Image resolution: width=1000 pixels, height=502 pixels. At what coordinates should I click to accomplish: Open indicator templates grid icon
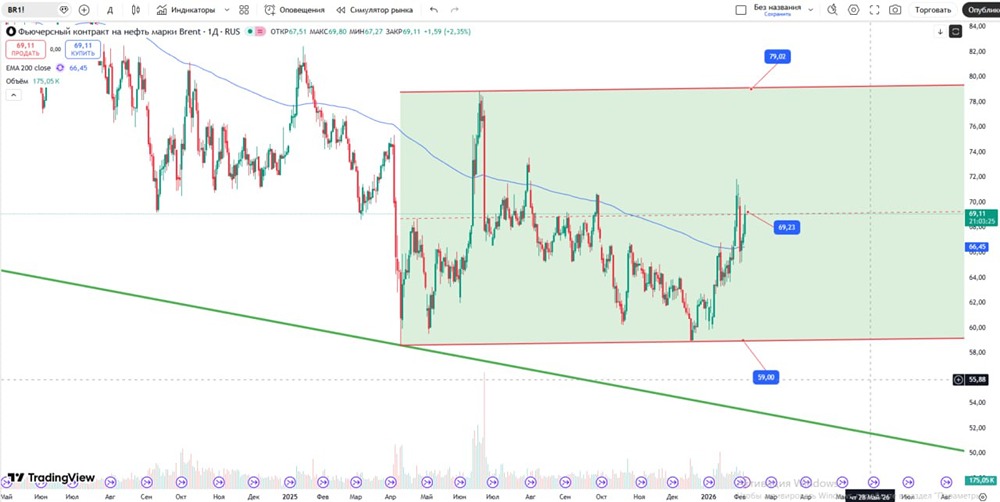(244, 10)
